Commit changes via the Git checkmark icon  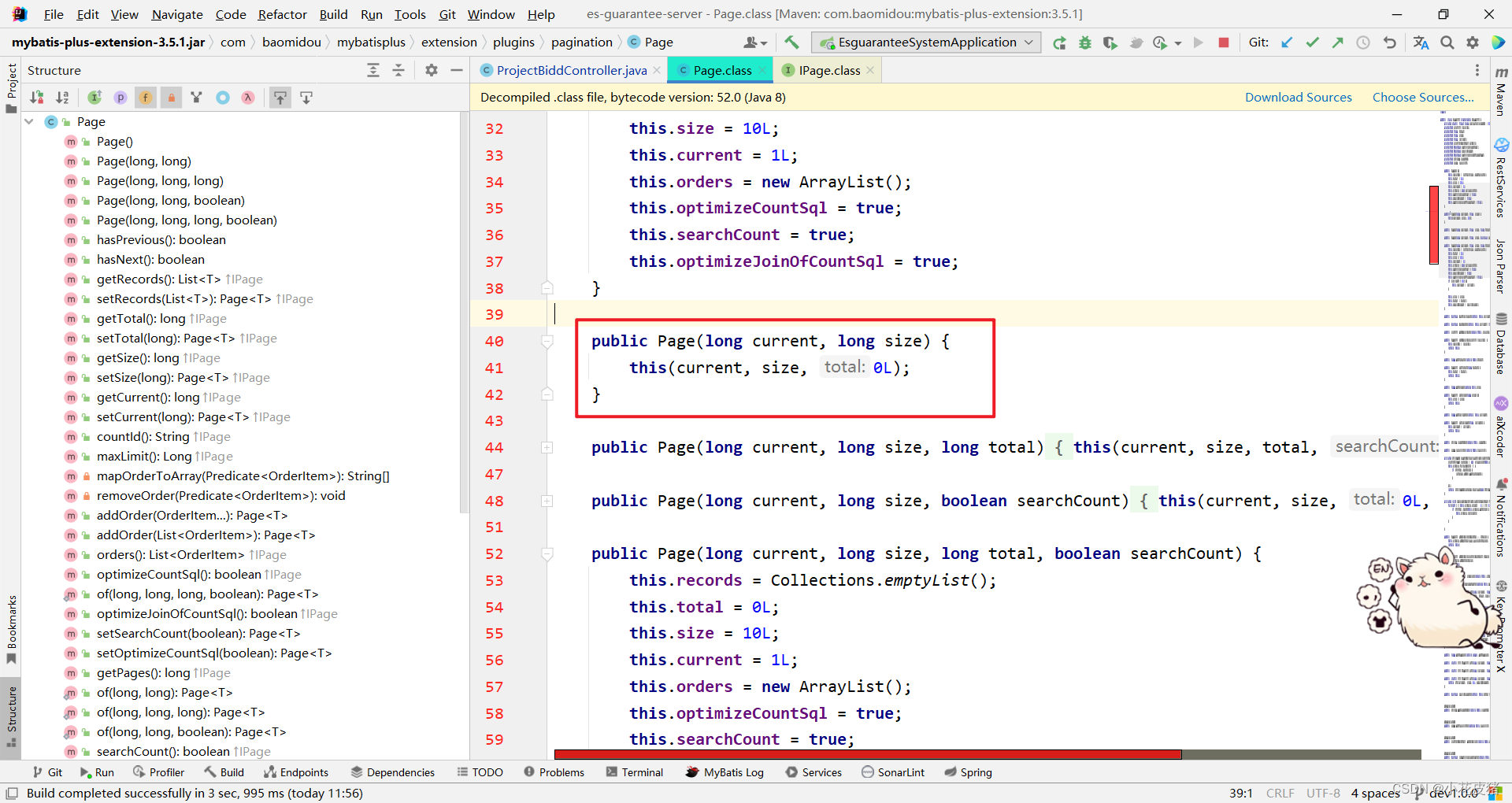point(1312,43)
